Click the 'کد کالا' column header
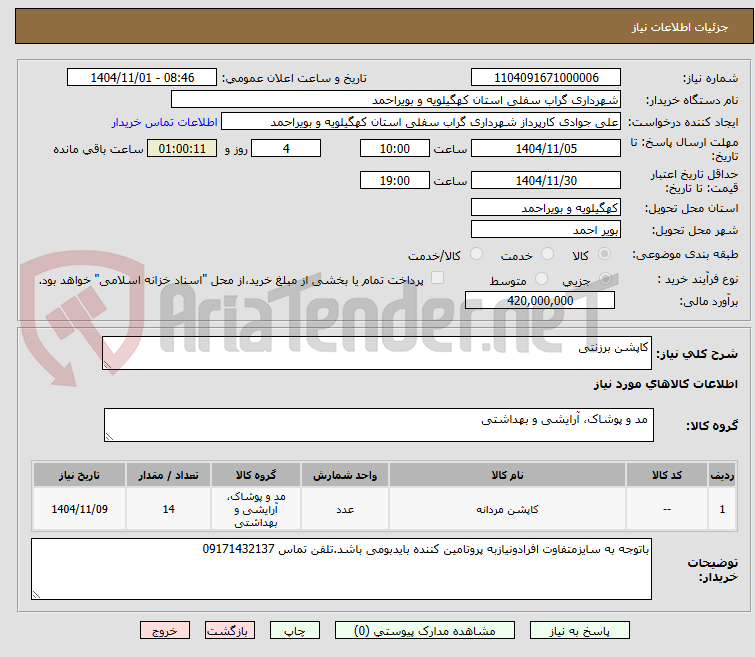Viewport: 755px width, 657px height. tap(667, 475)
